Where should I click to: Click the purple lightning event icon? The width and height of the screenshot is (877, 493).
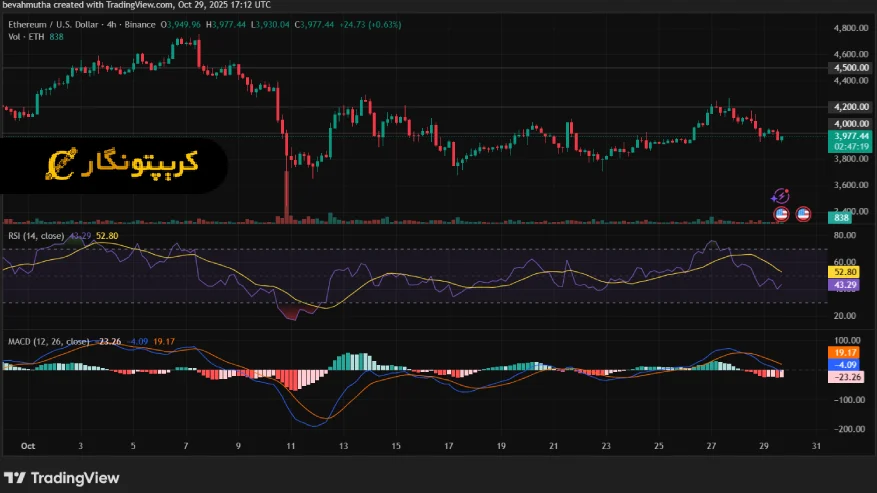coord(781,198)
